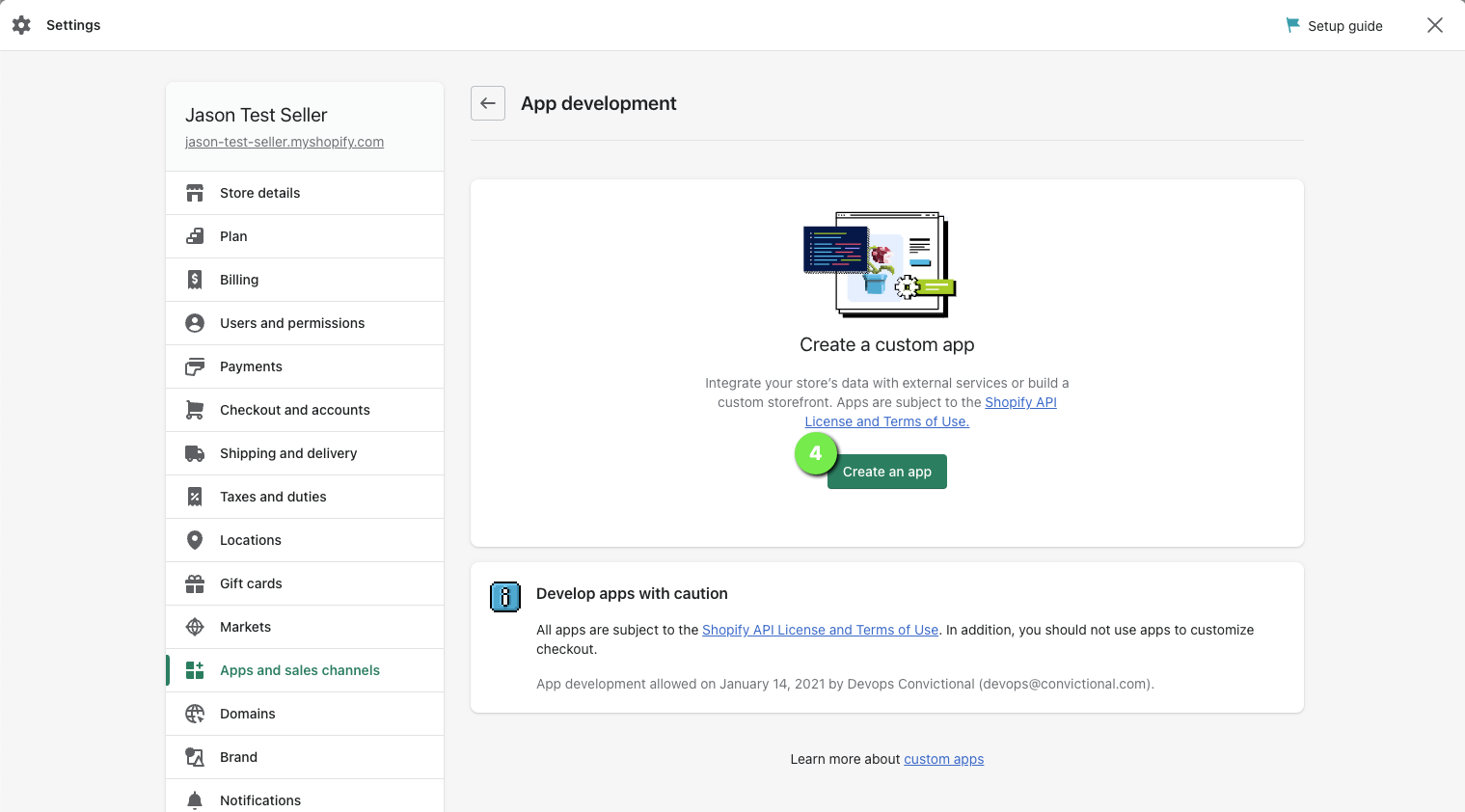Click the Create a custom app title

coord(887,344)
